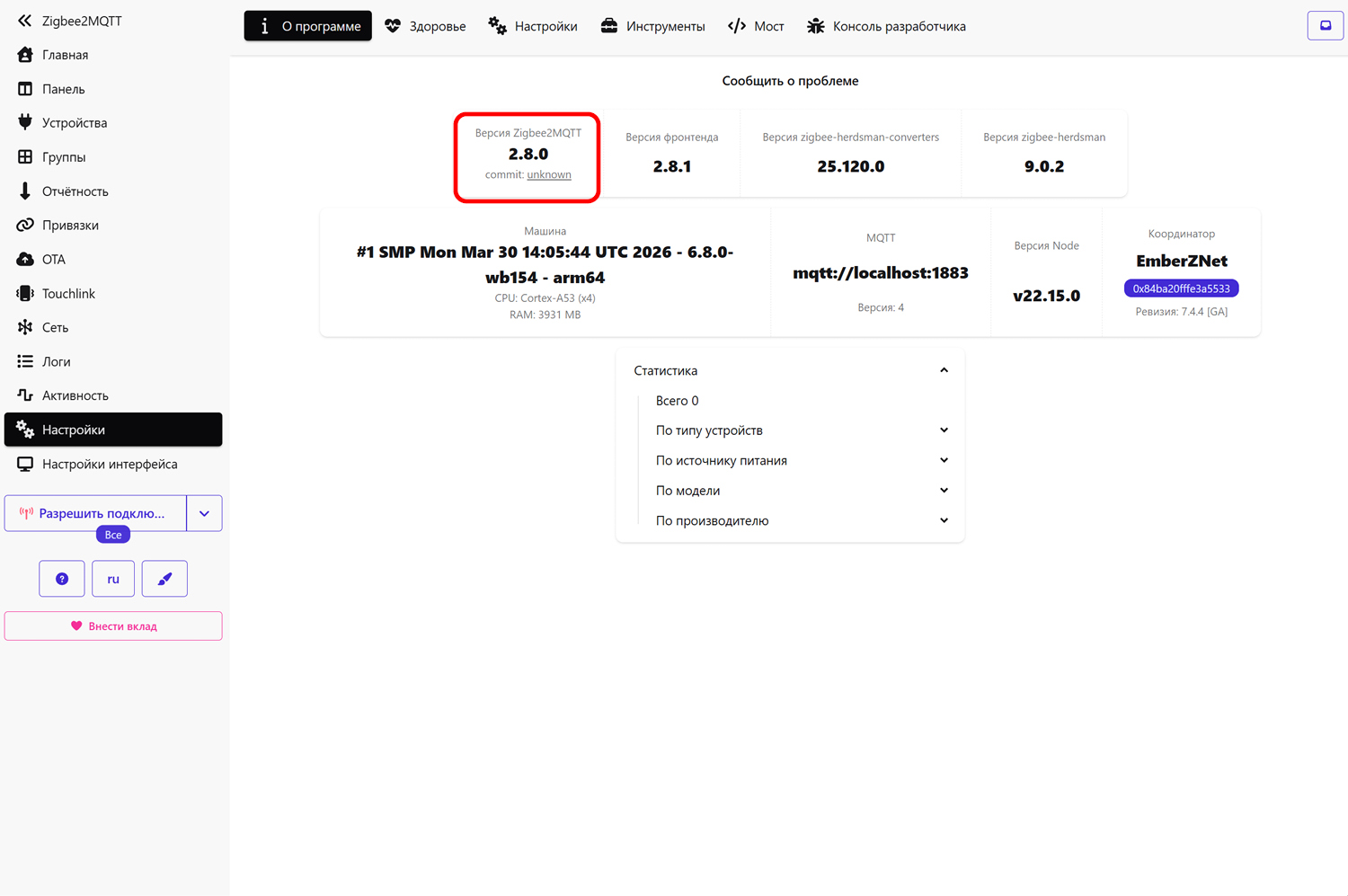
Task: Click MQTT Версия: 4 text
Action: pos(881,307)
